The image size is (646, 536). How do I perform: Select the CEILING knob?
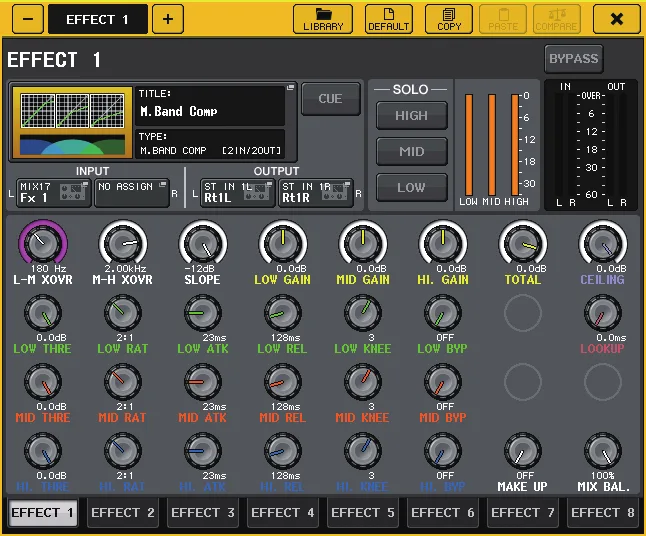coord(602,243)
